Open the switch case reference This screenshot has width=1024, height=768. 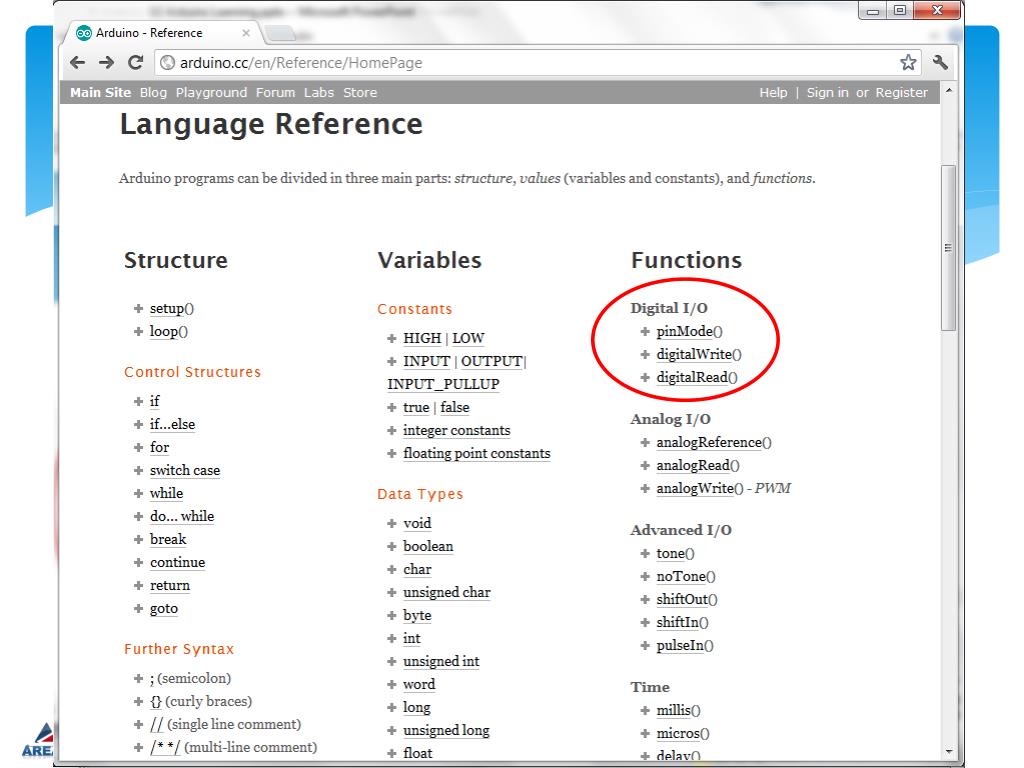[185, 470]
